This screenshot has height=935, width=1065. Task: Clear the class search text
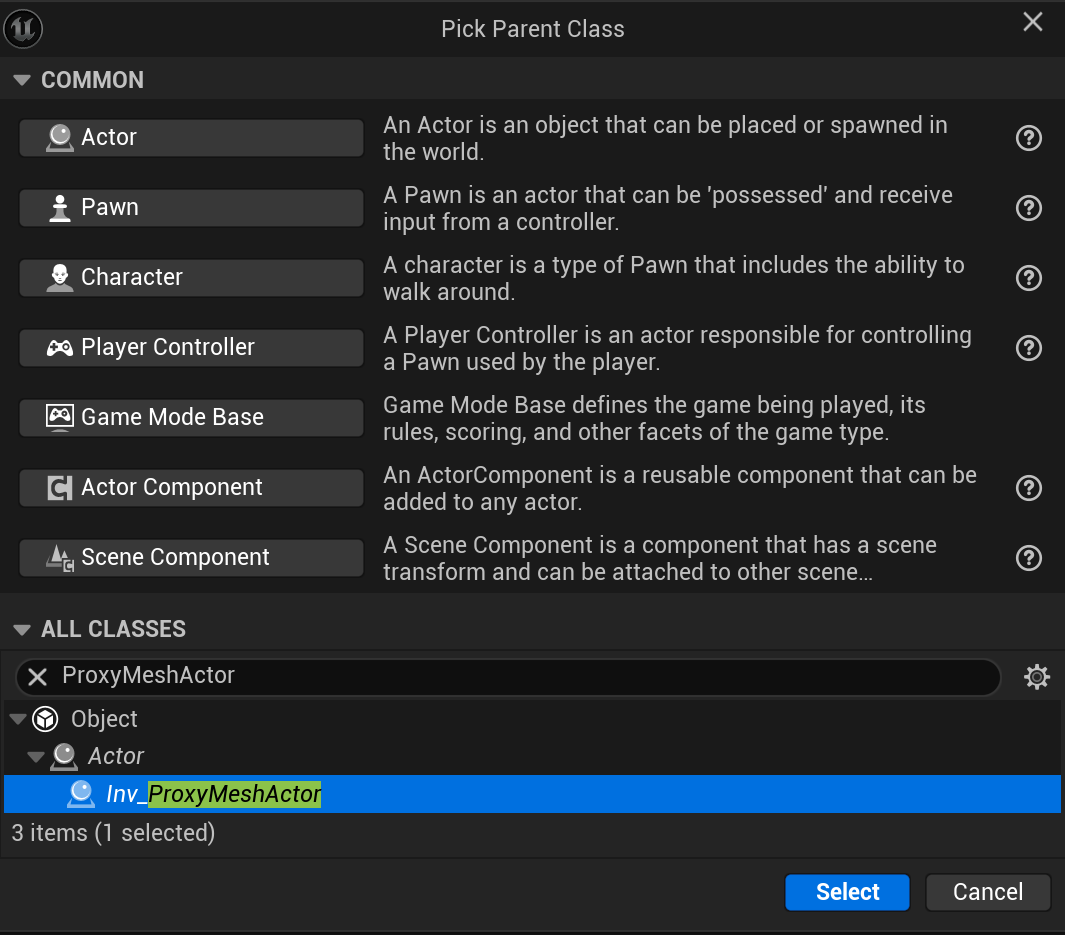(38, 677)
